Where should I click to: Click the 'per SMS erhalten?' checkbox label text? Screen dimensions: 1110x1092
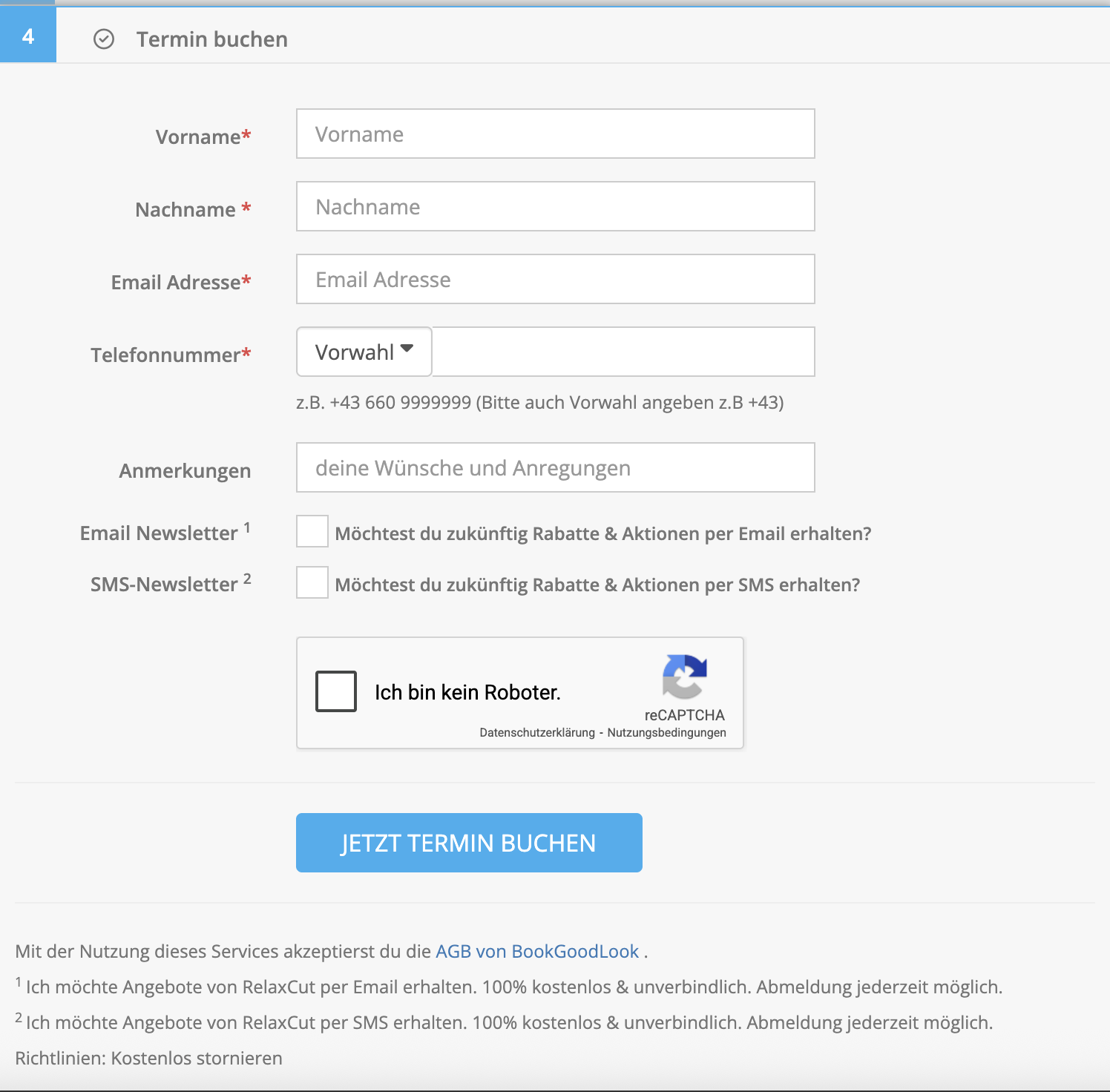[x=597, y=585]
